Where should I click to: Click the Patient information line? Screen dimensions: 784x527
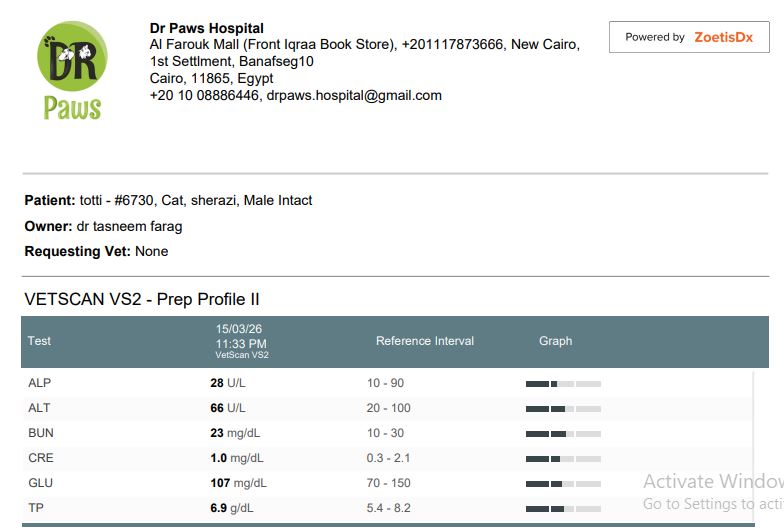[x=168, y=200]
